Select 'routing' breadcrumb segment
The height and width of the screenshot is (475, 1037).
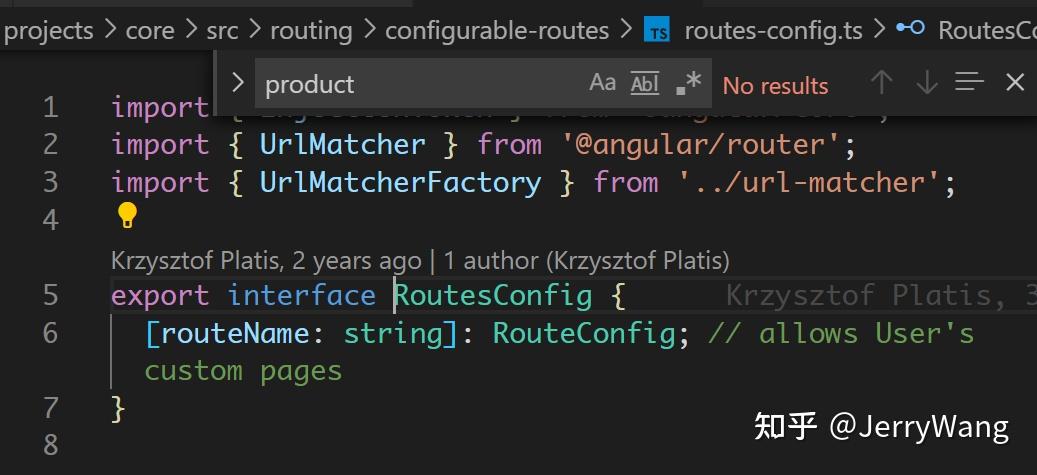[x=311, y=30]
